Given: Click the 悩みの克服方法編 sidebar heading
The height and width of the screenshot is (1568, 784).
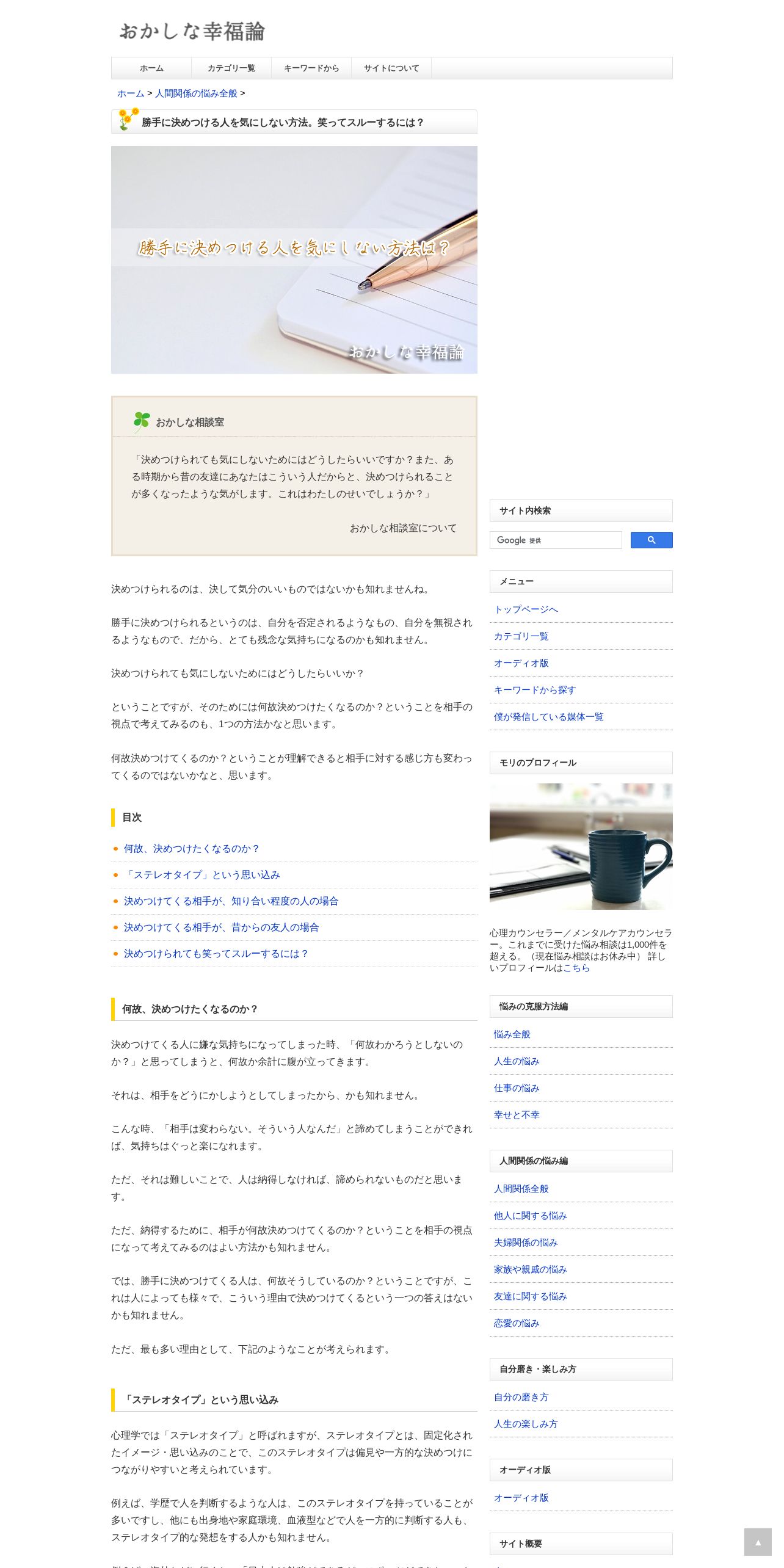Looking at the screenshot, I should [x=581, y=1006].
